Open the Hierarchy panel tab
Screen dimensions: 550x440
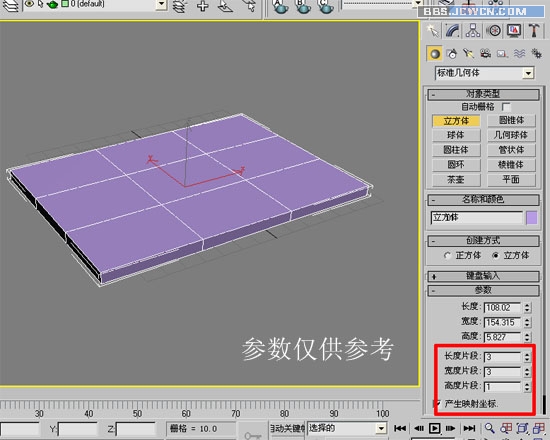[473, 31]
